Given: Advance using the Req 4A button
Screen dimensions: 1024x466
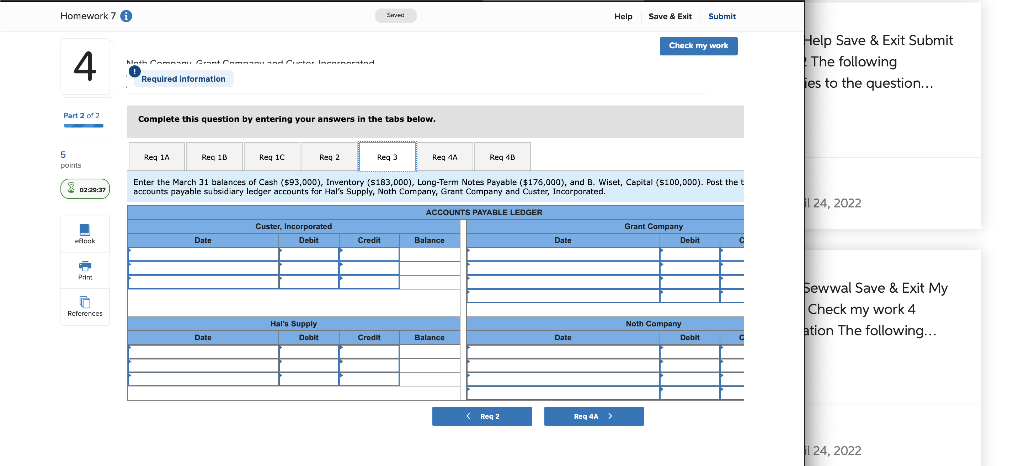Looking at the screenshot, I should point(594,416).
